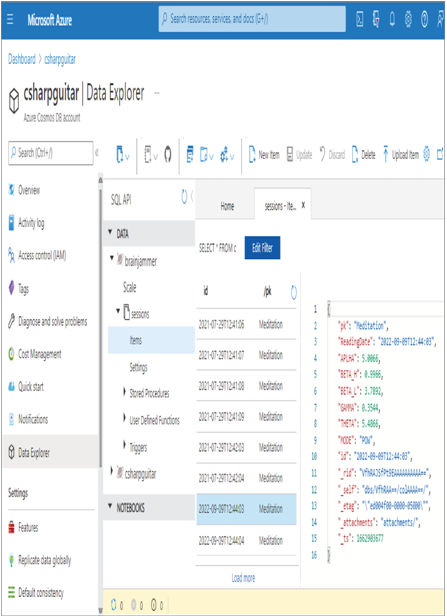Collapse the DATA section
Viewport: 447px width, 616px height.
pyautogui.click(x=110, y=232)
